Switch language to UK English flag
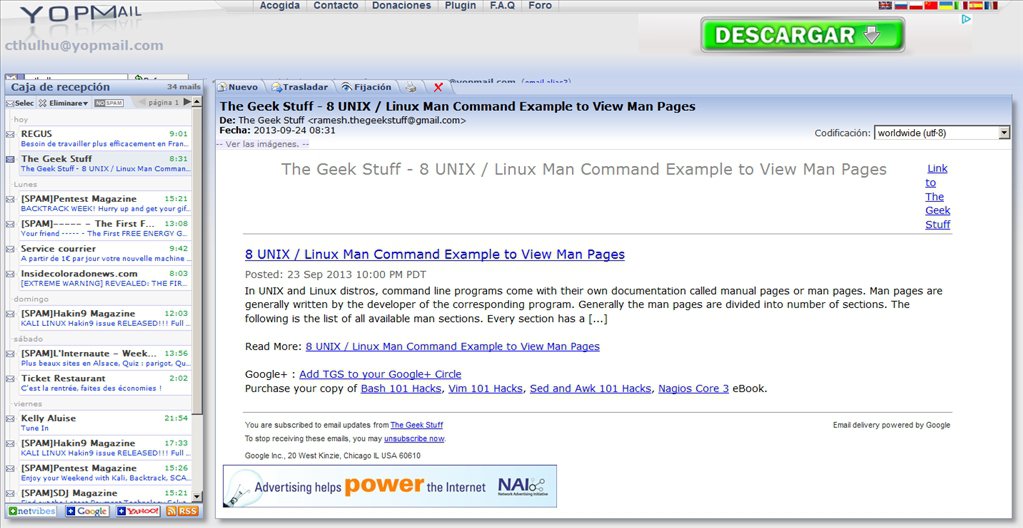Image resolution: width=1023 pixels, height=528 pixels. [x=885, y=5]
